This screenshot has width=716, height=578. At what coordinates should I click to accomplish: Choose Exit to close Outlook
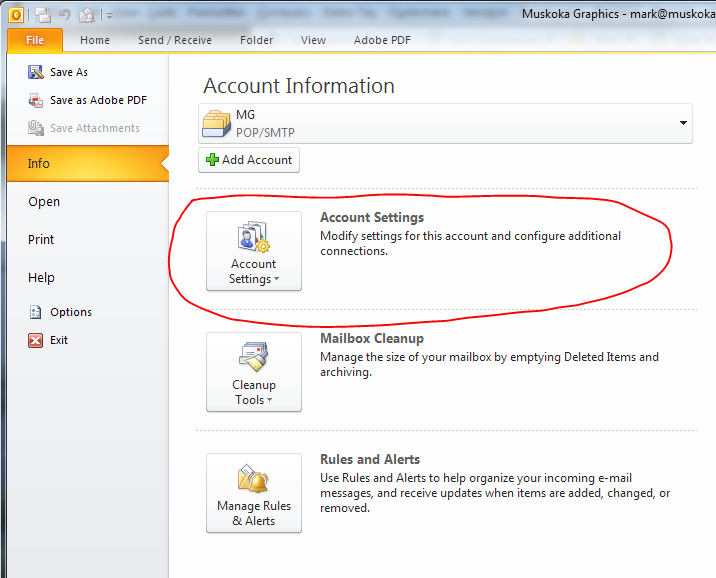pos(58,340)
